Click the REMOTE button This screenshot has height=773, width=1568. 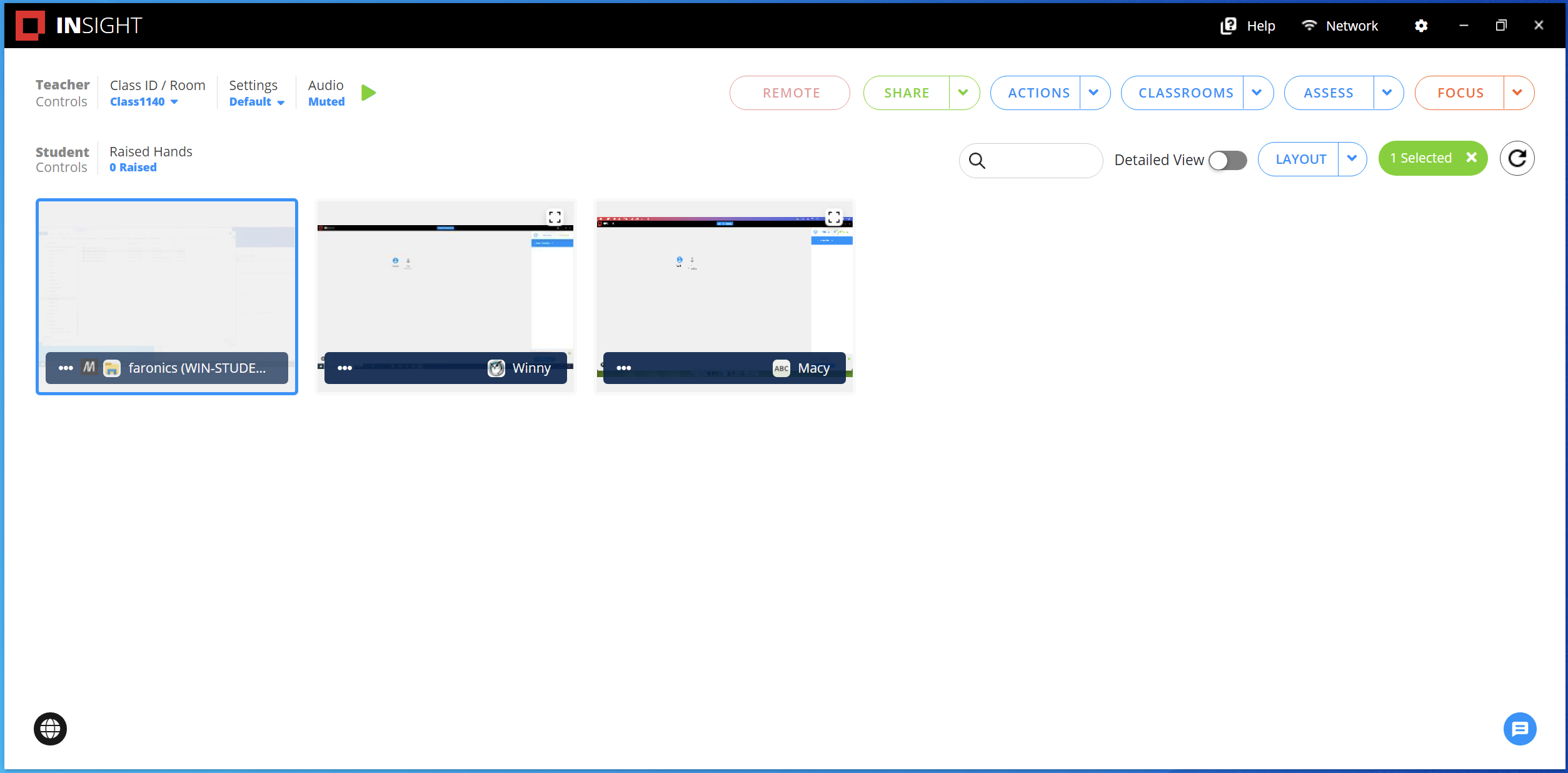(790, 93)
